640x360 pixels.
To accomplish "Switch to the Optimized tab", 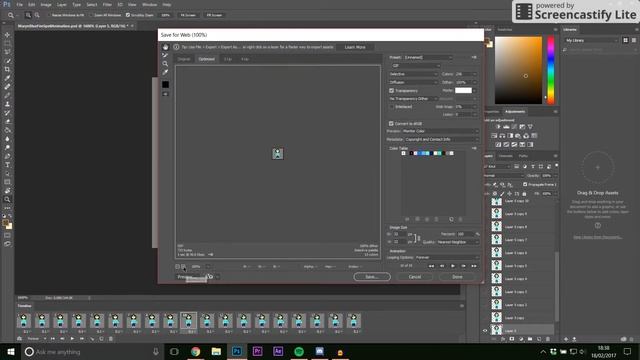I will [x=207, y=59].
